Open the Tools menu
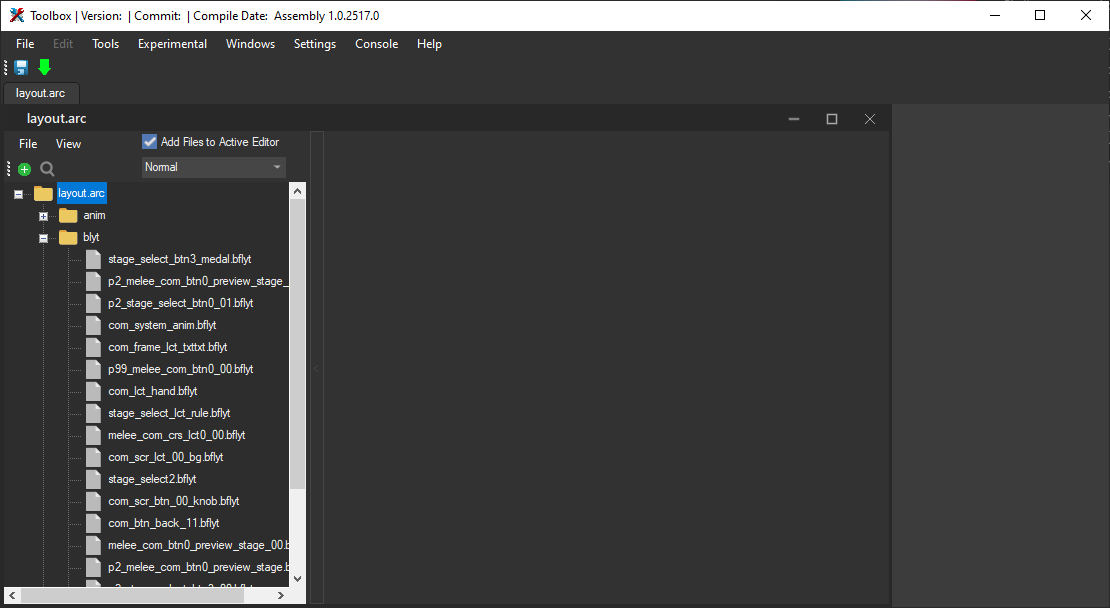The image size is (1110, 608). pos(105,44)
